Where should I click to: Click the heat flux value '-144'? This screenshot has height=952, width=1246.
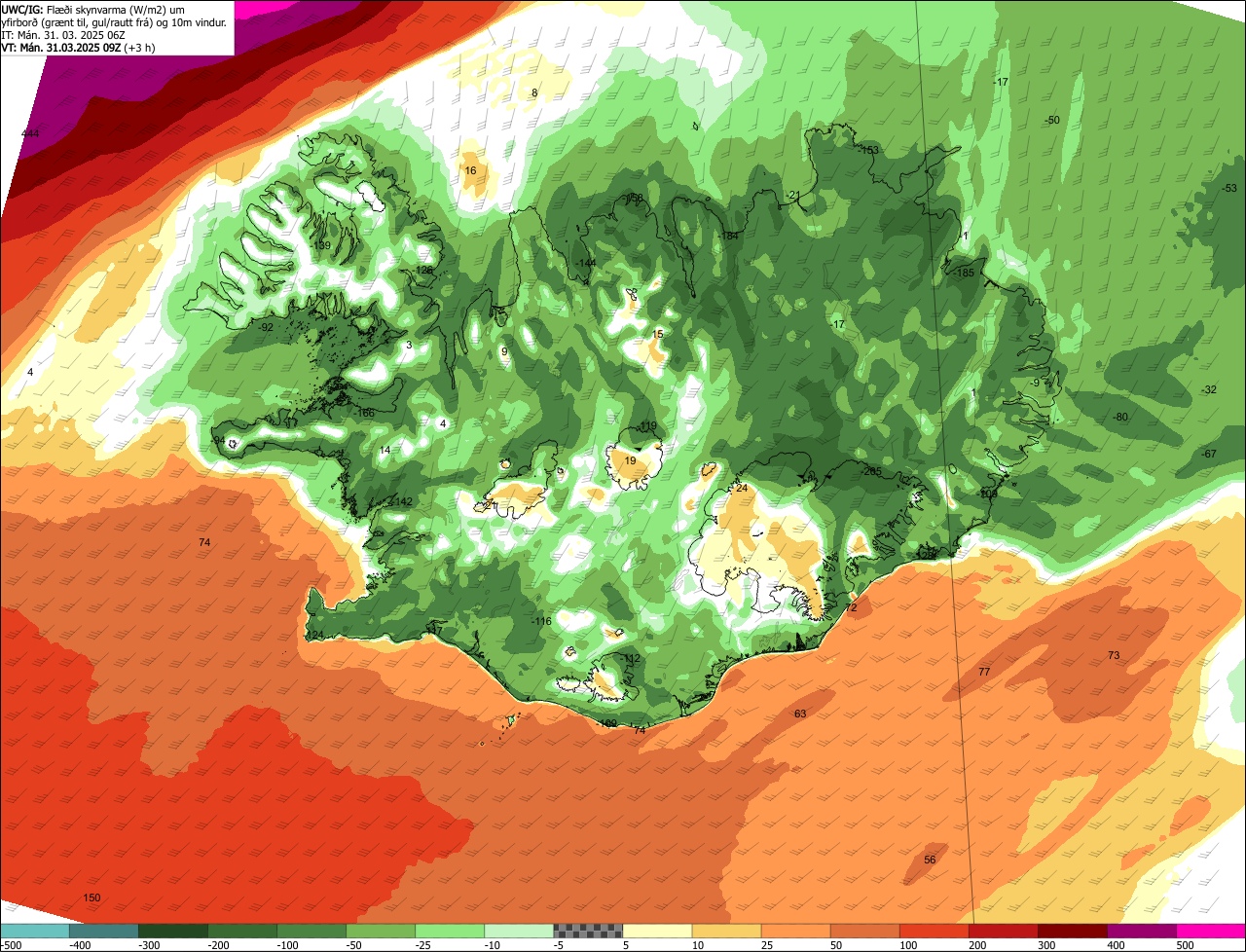(x=585, y=264)
